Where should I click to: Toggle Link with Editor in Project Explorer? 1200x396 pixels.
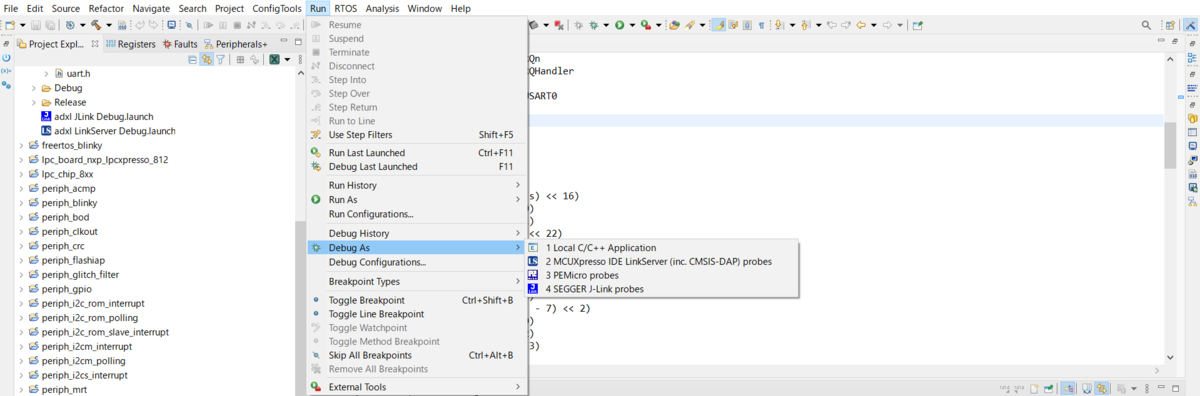coord(207,60)
